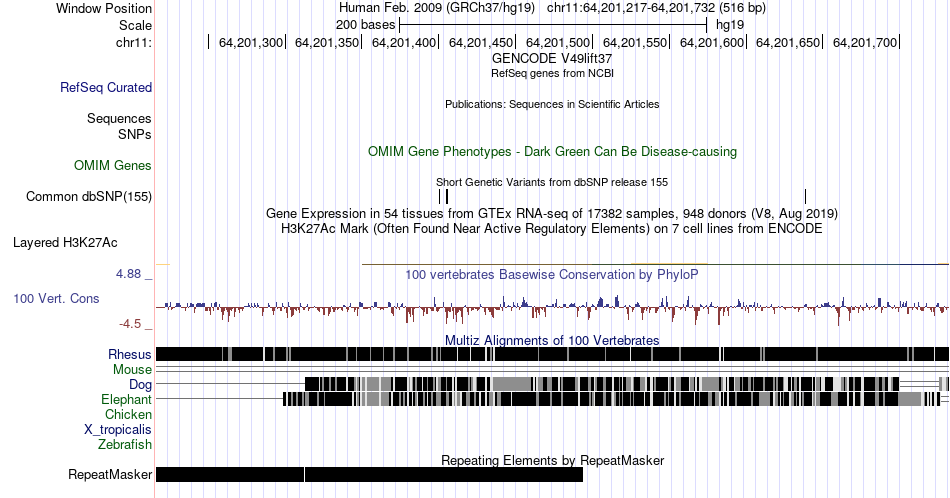The width and height of the screenshot is (950, 498).
Task: Click Short Genetic Variants from dbSNP title
Action: pyautogui.click(x=552, y=182)
